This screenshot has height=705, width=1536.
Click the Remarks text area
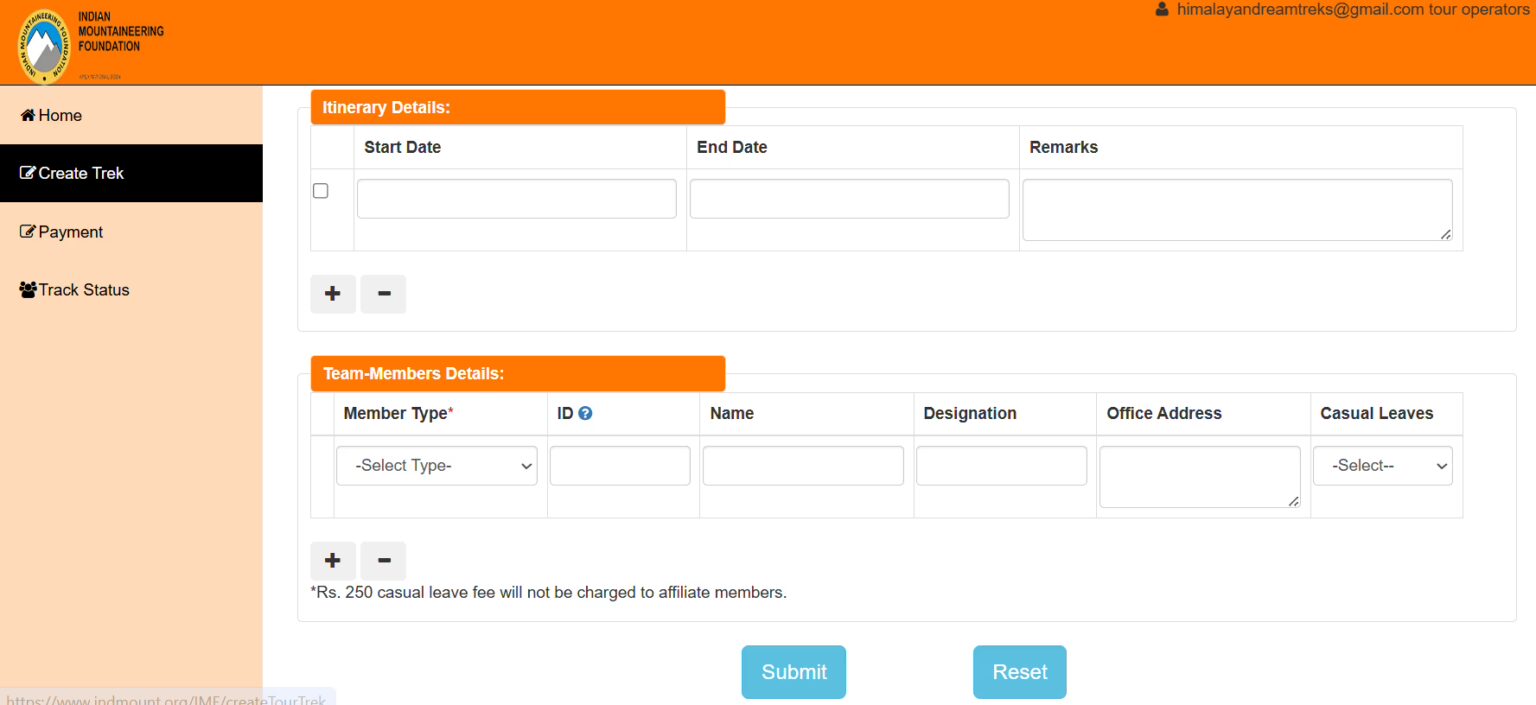pyautogui.click(x=1237, y=210)
